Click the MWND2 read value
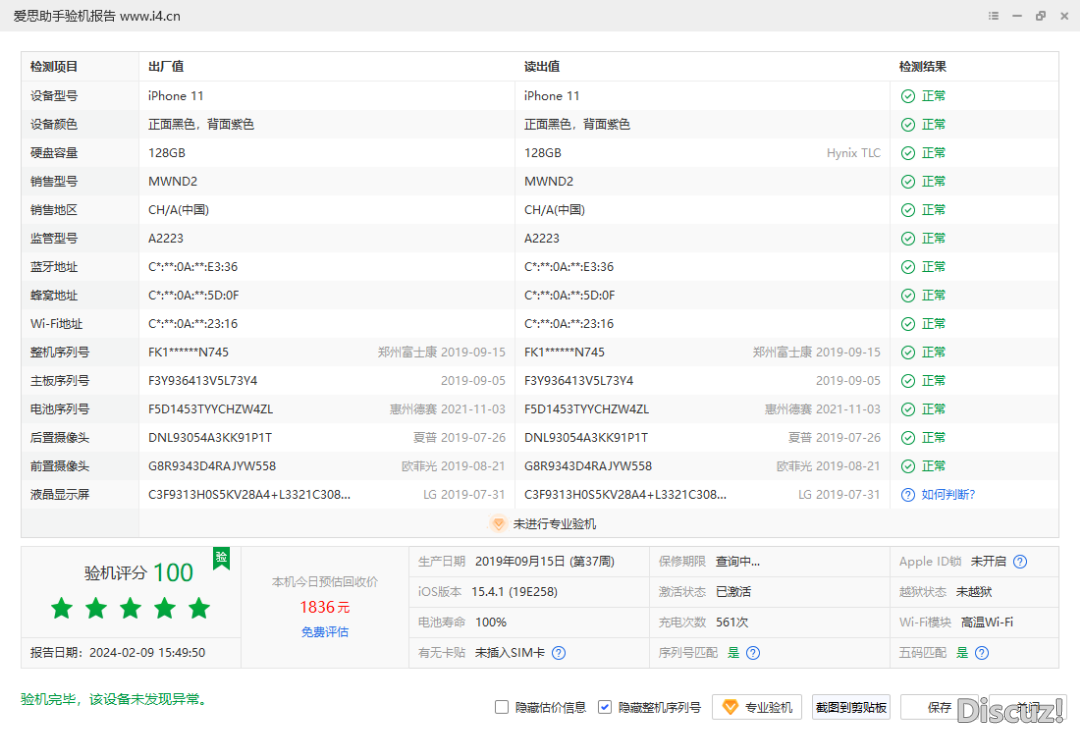This screenshot has width=1080, height=735. tap(549, 182)
